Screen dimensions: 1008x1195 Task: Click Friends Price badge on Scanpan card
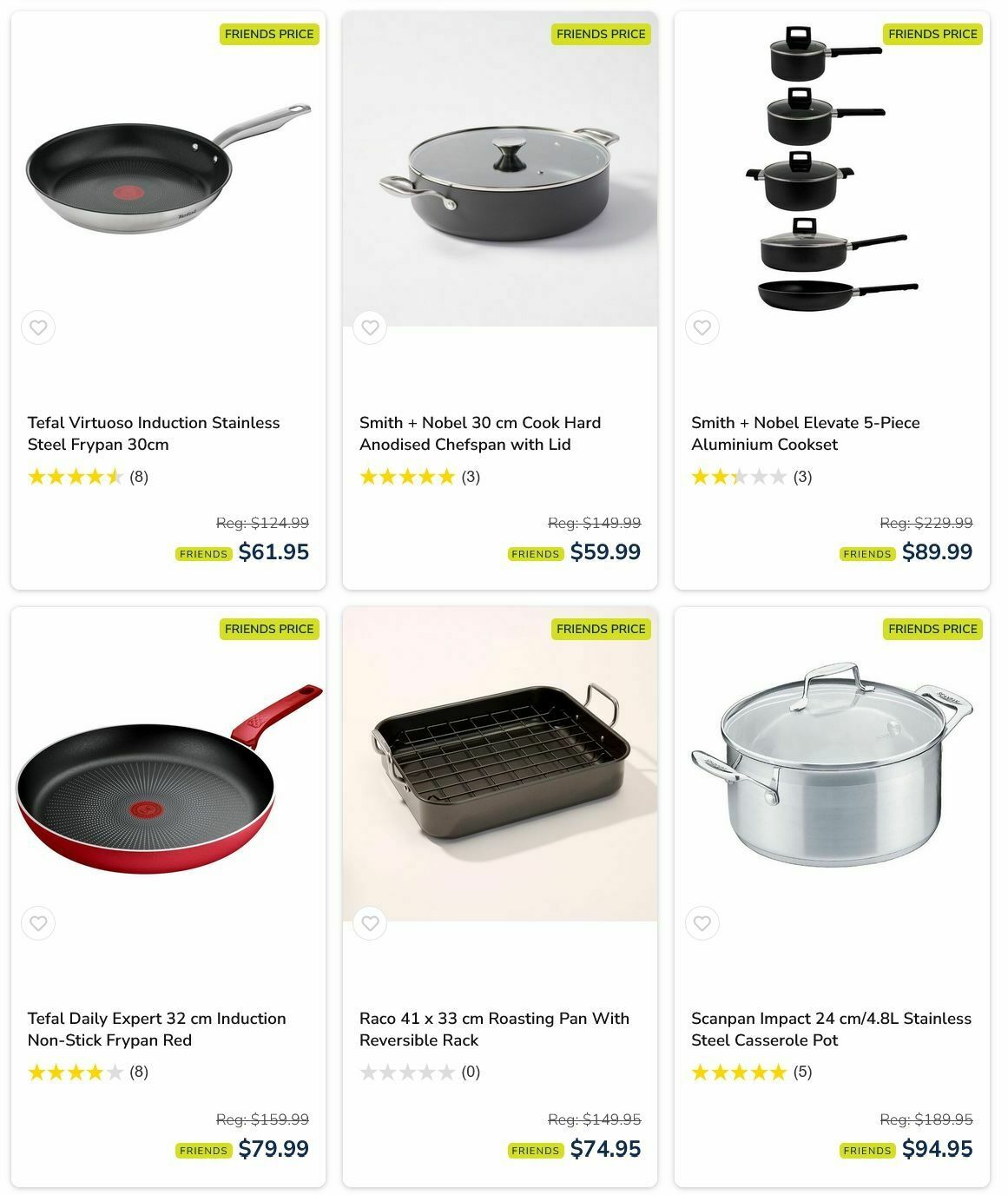tap(932, 629)
